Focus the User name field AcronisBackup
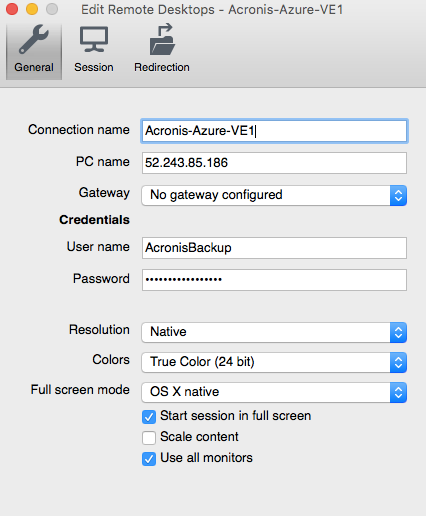The width and height of the screenshot is (426, 516). coord(274,248)
